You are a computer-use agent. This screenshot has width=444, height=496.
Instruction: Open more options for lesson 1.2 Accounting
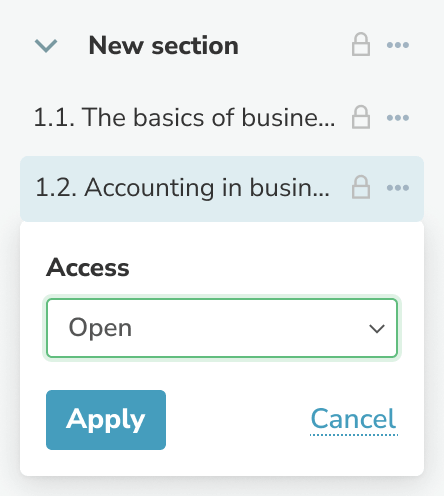[x=398, y=188]
